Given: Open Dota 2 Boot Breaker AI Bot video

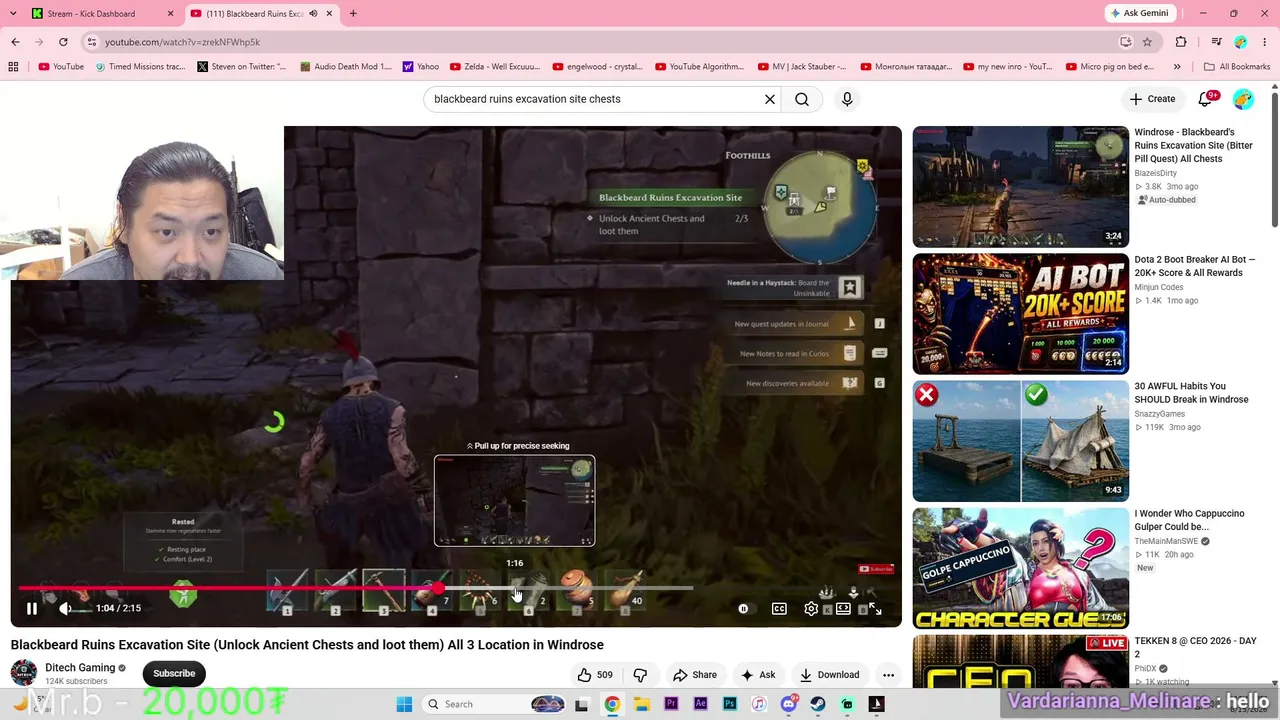Looking at the screenshot, I should coord(1020,313).
